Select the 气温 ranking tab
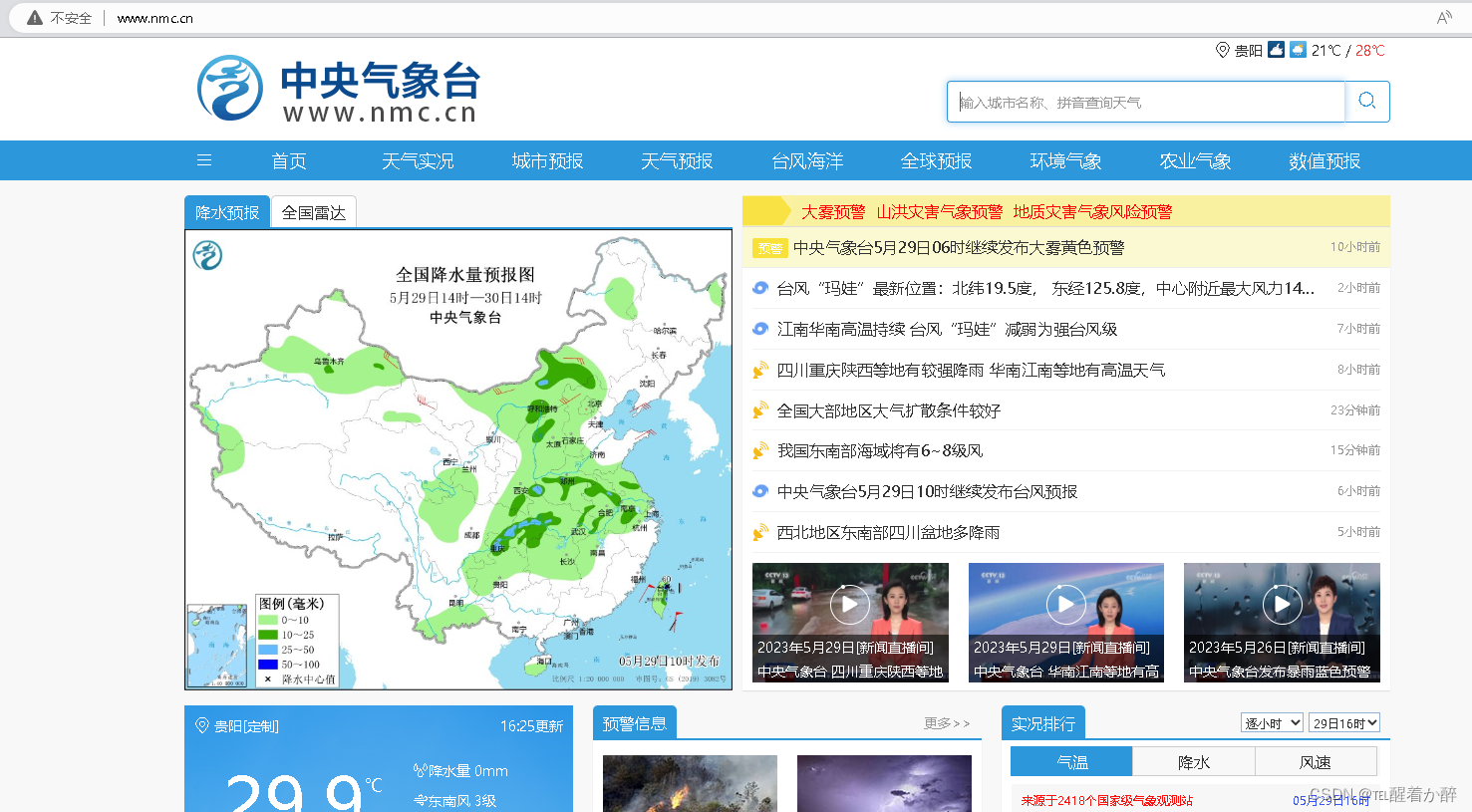 (x=1071, y=761)
